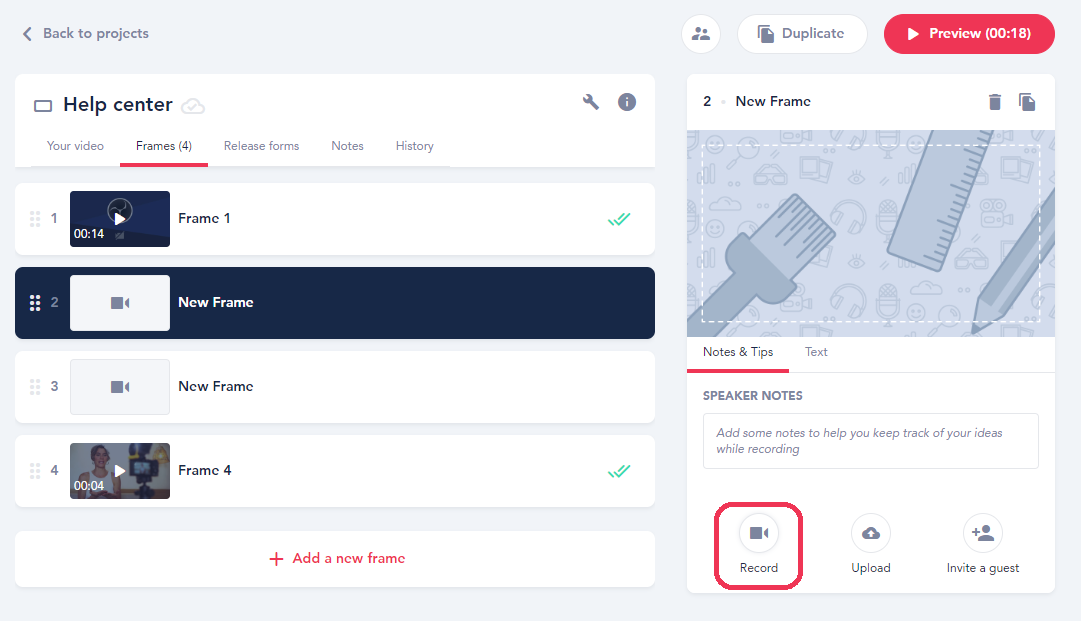Focus the speaker notes text field
Viewport: 1081px width, 621px height.
870,441
